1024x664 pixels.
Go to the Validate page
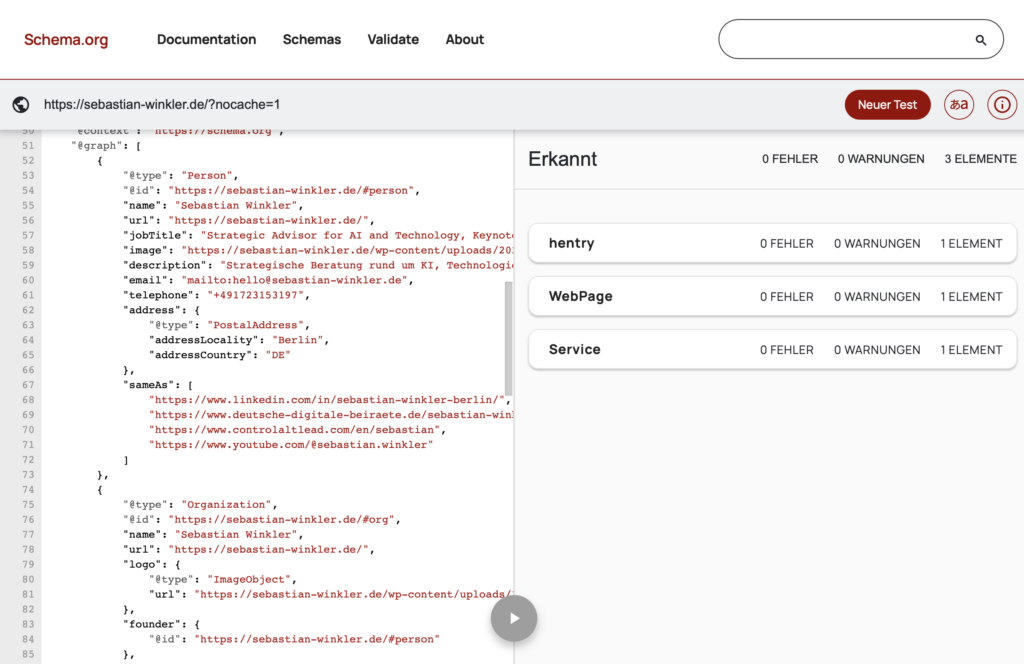(393, 40)
